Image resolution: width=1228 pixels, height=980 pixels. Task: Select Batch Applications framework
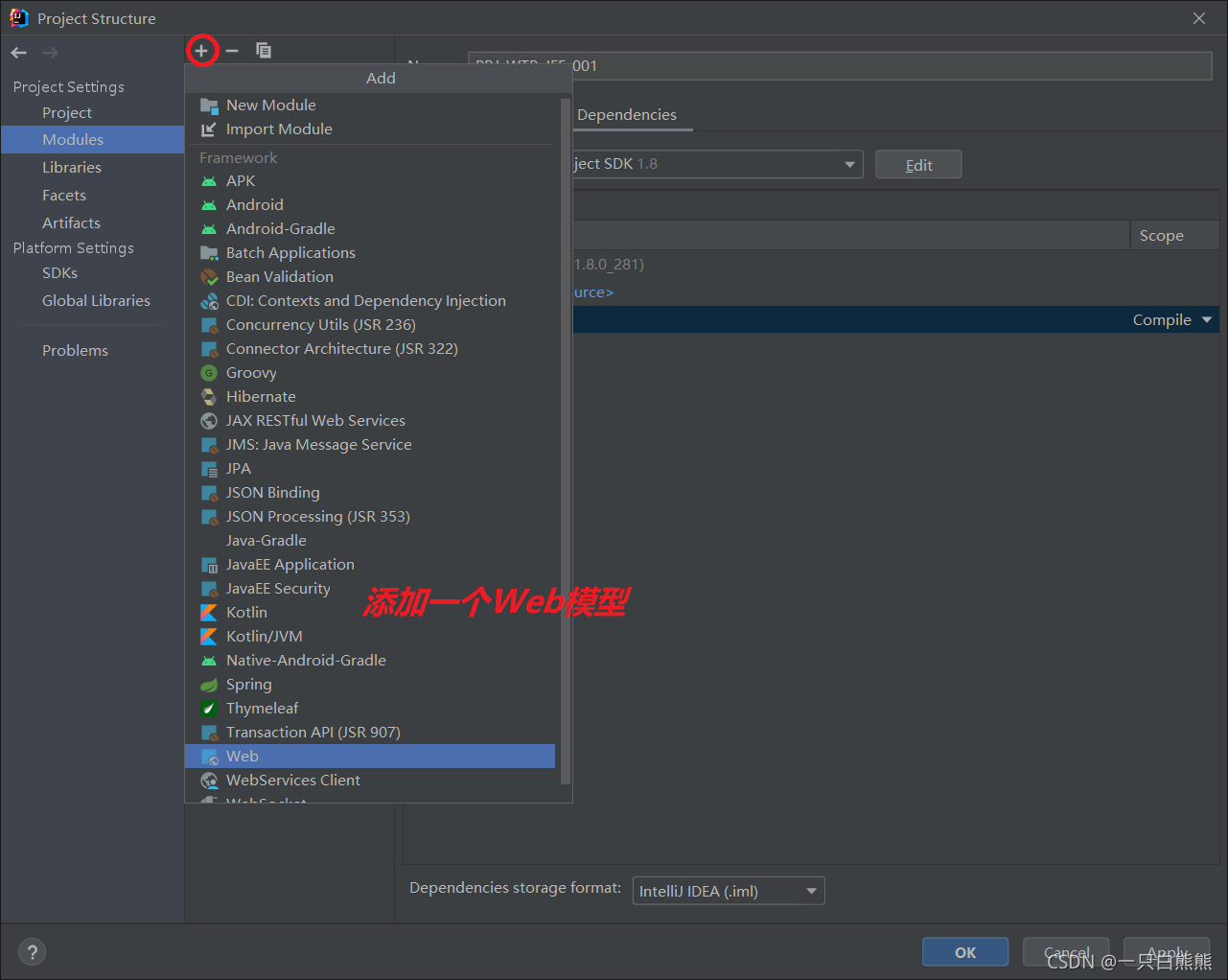pos(370,253)
